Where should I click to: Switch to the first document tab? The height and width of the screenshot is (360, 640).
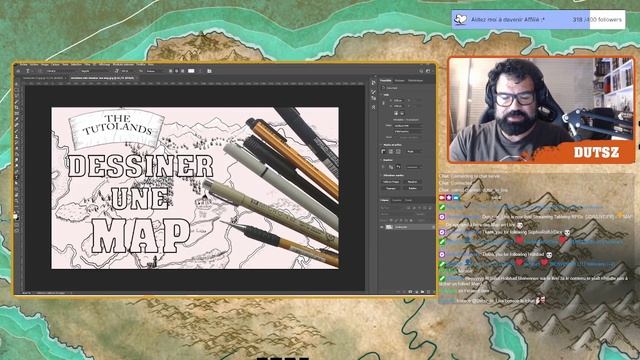[44, 78]
